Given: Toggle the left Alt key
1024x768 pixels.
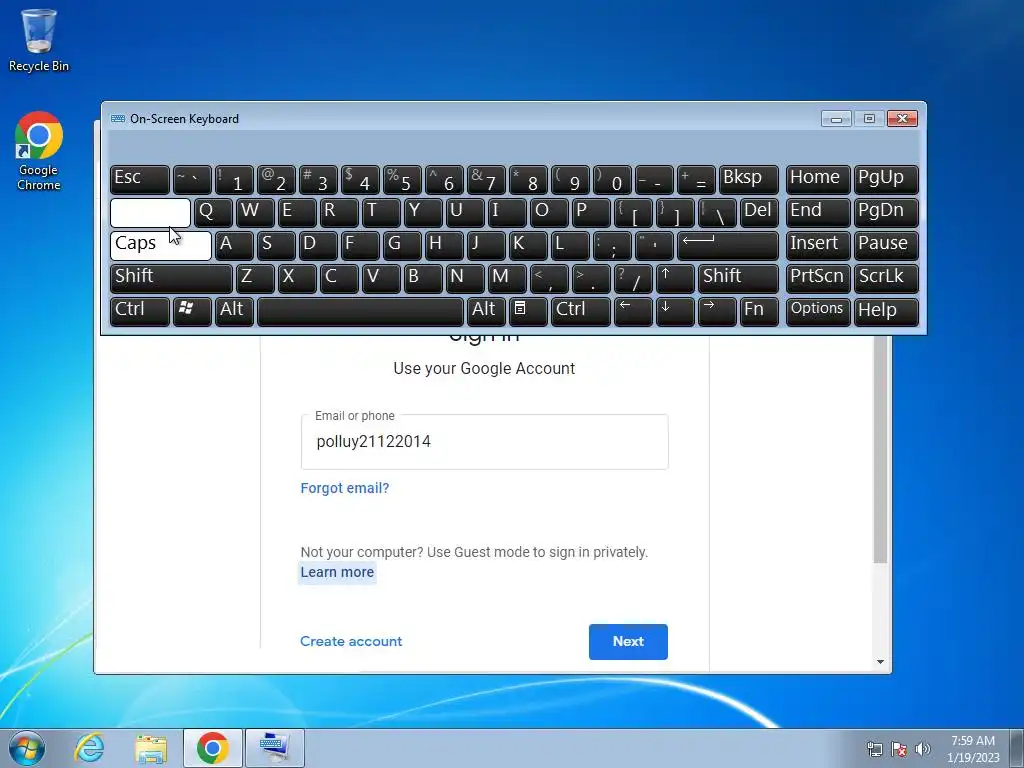Looking at the screenshot, I should tap(234, 311).
